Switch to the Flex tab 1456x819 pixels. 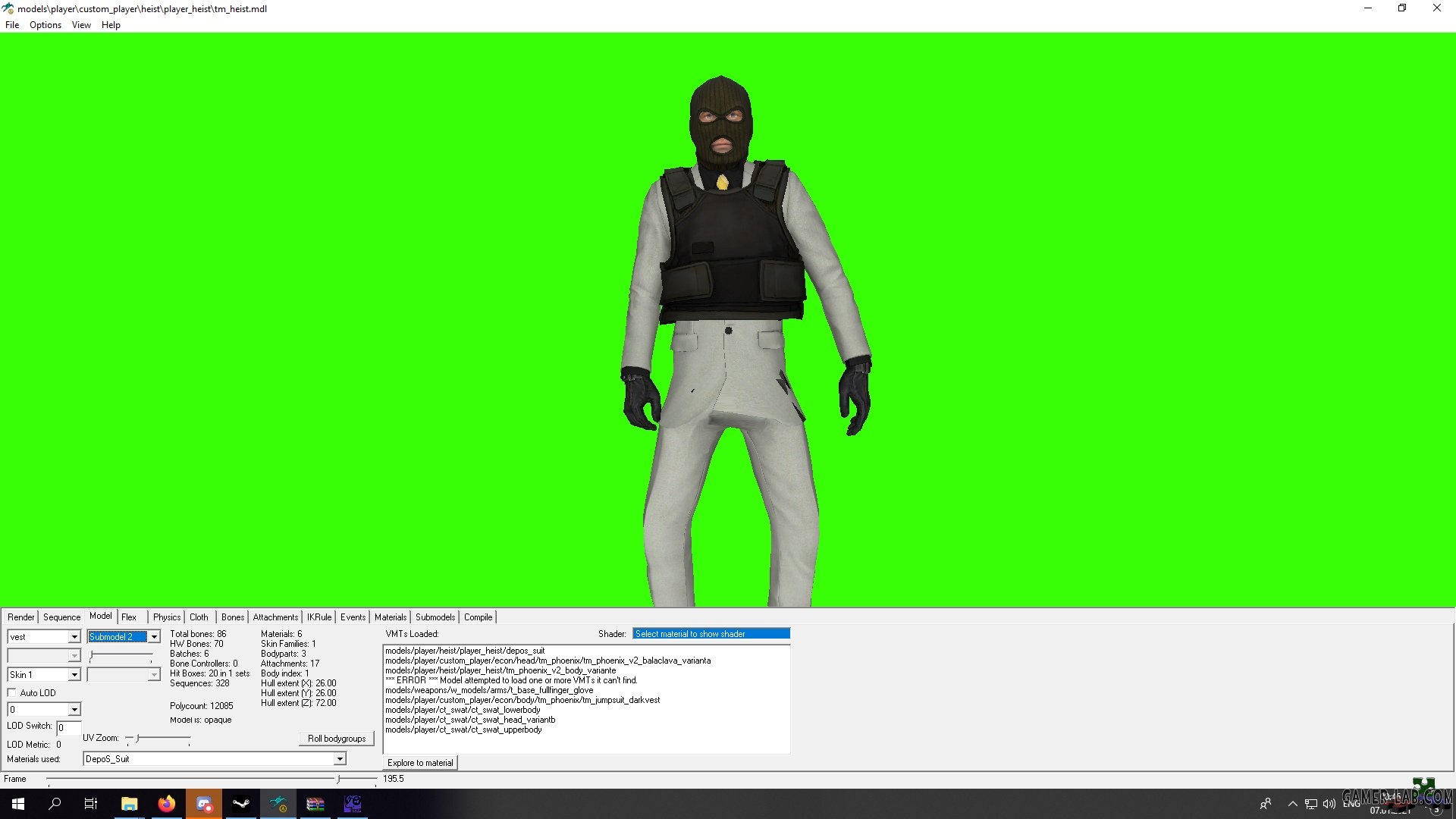[x=129, y=617]
